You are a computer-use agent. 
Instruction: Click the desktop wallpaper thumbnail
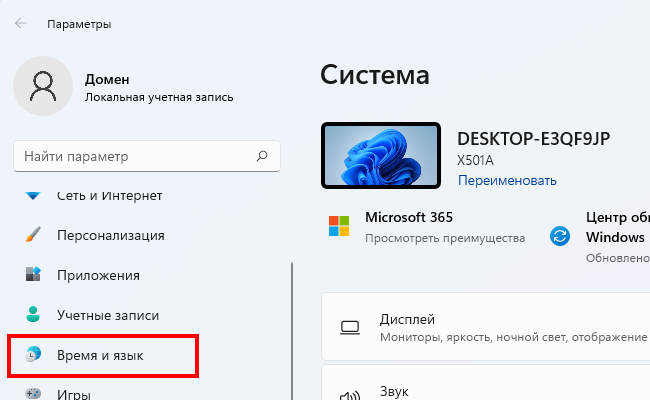381,155
